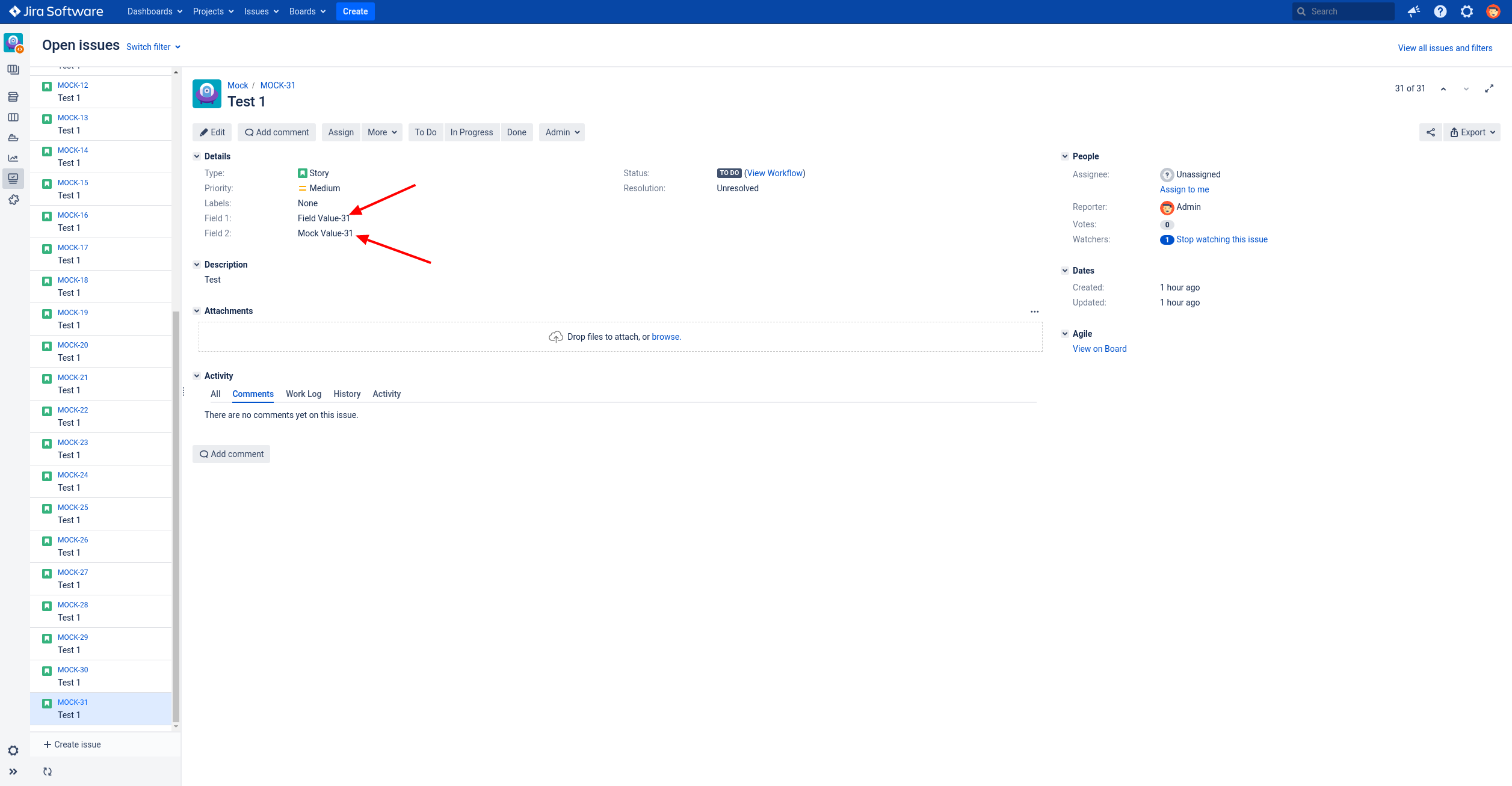Open your profile avatar in the top bar
Viewport: 1512px width, 786px height.
1493,11
